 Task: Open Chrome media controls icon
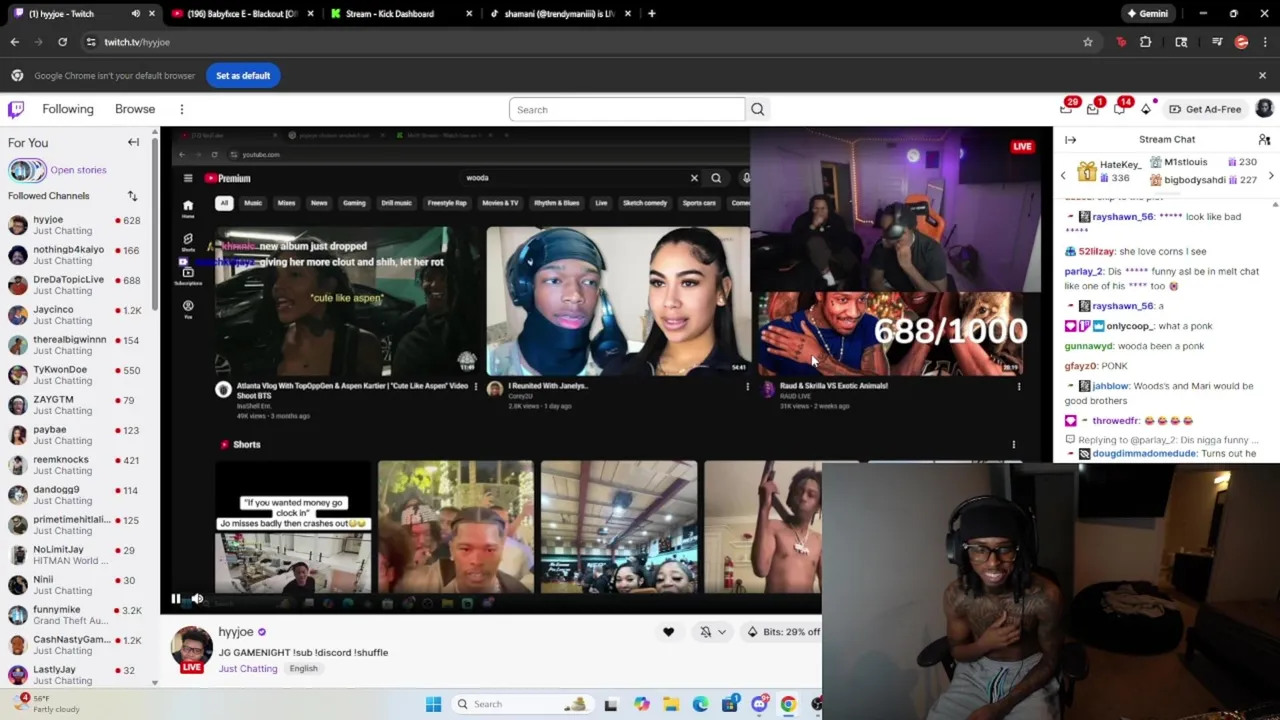pyautogui.click(x=1217, y=42)
